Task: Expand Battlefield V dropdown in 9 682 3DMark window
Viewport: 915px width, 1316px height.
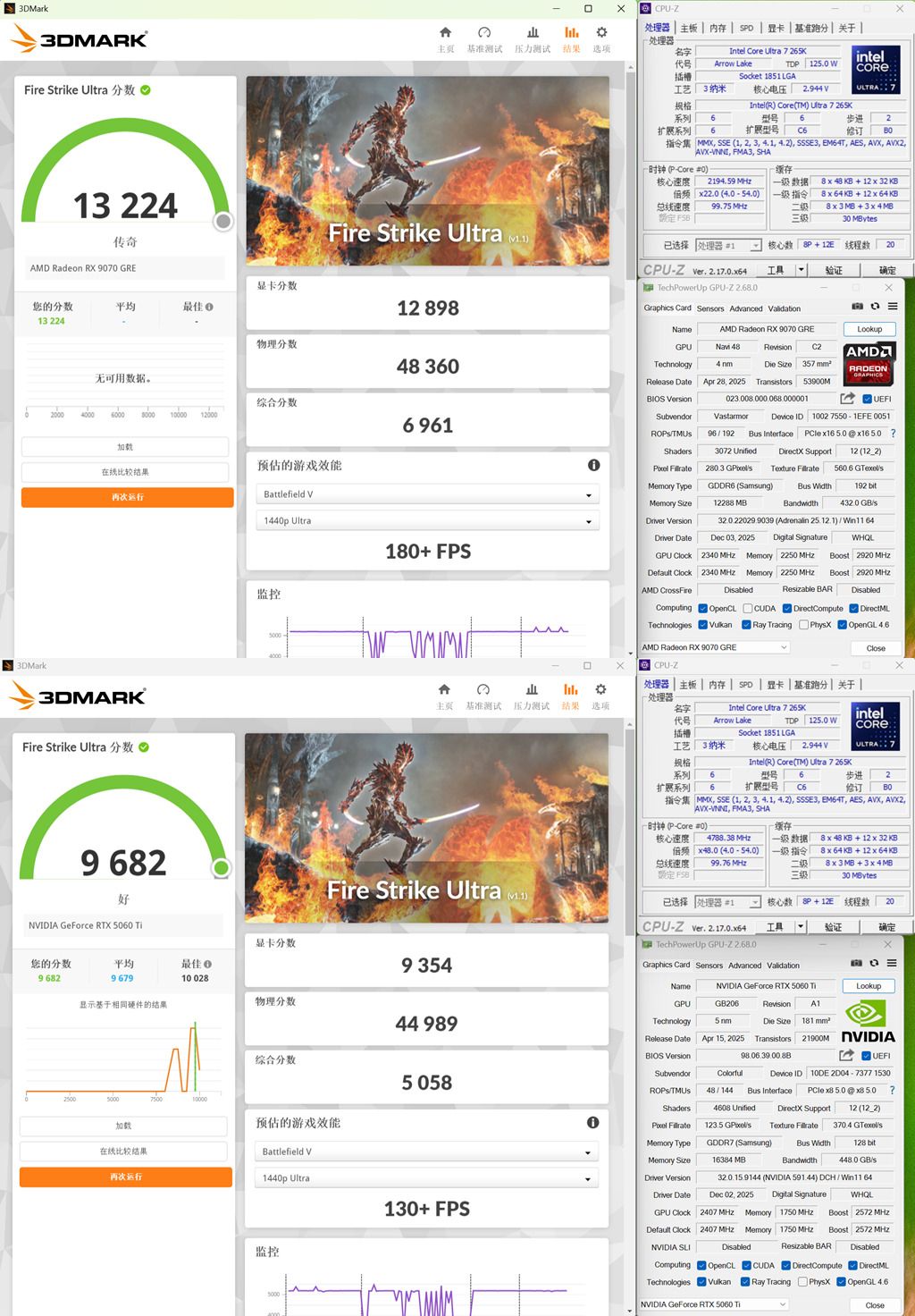Action: [427, 1151]
